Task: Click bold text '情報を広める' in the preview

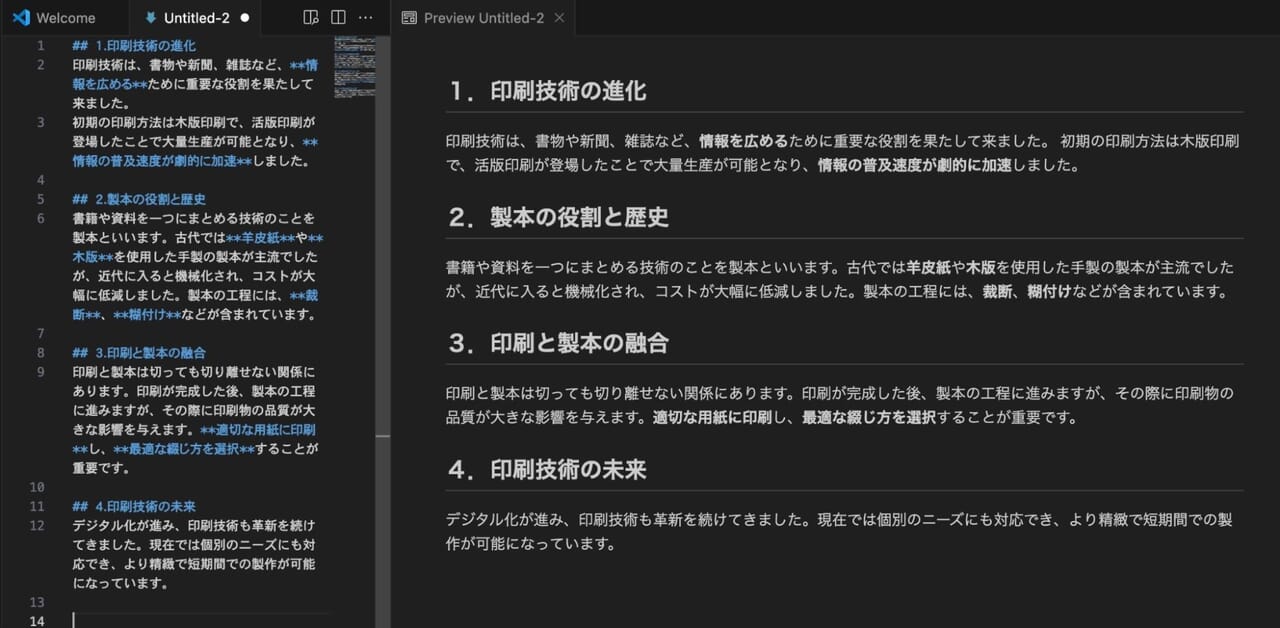Action: [743, 141]
